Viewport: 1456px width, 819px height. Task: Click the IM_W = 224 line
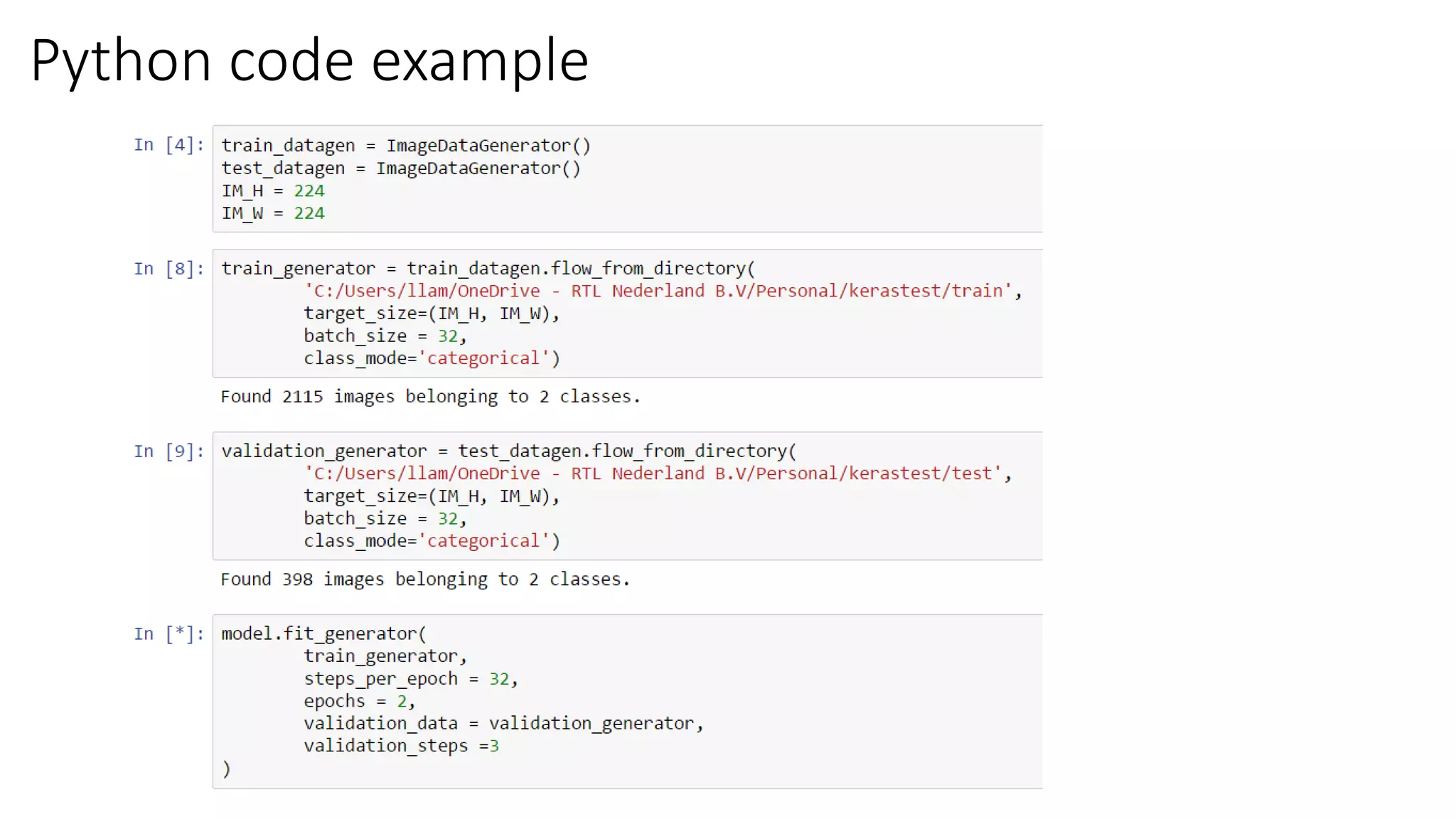pyautogui.click(x=272, y=213)
